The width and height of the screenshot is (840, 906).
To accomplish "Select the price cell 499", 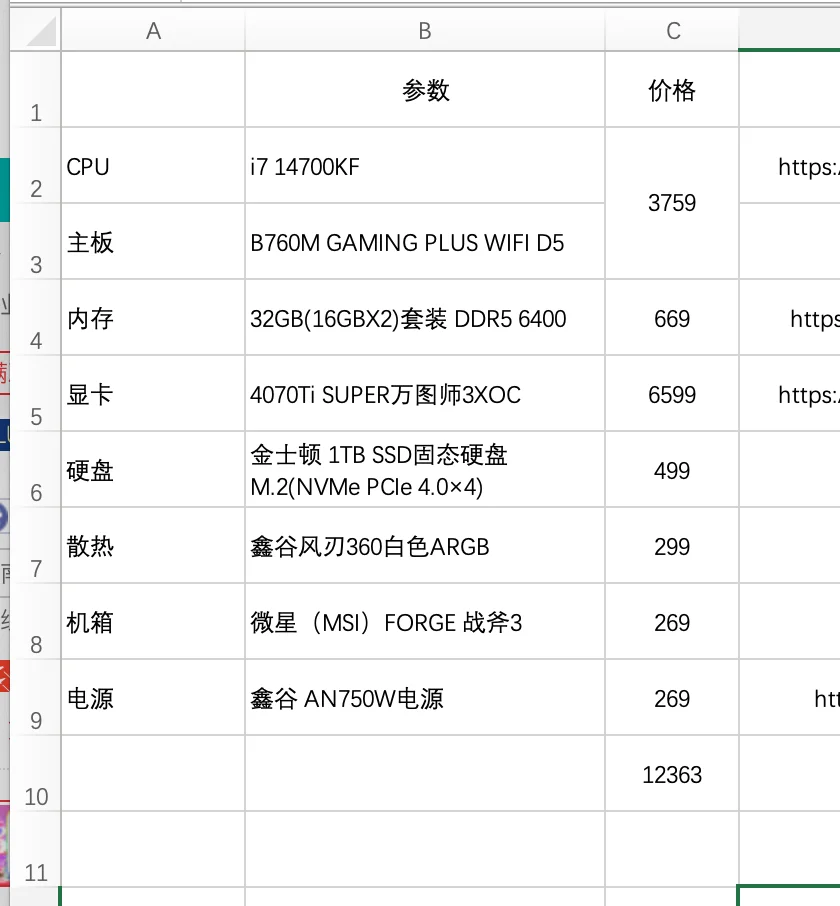I will [x=672, y=470].
